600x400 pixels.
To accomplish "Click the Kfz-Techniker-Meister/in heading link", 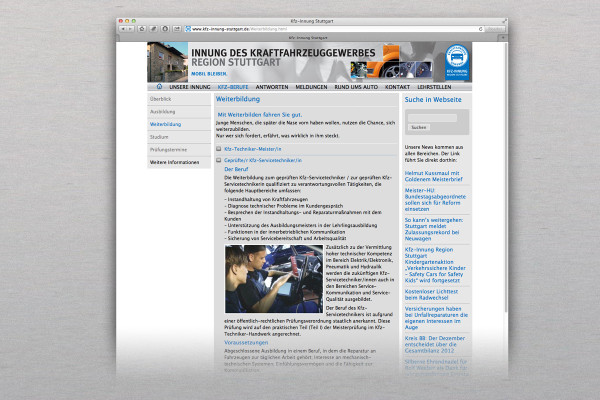I will pyautogui.click(x=253, y=149).
